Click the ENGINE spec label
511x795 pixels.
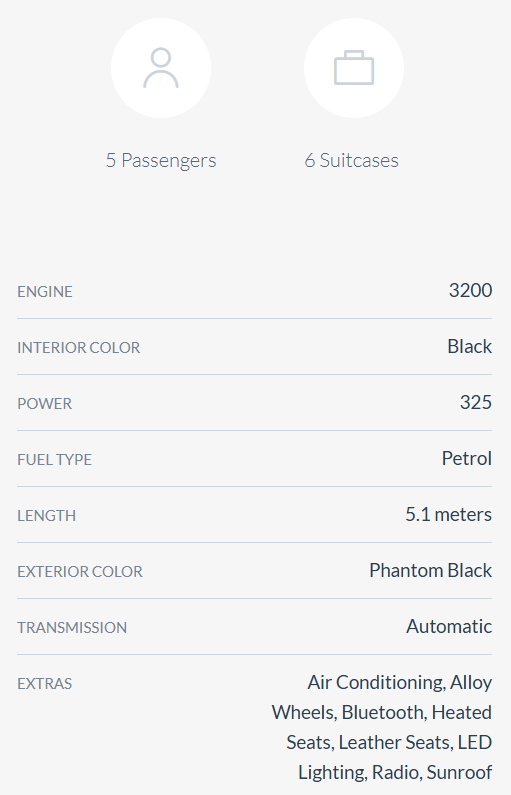point(45,292)
